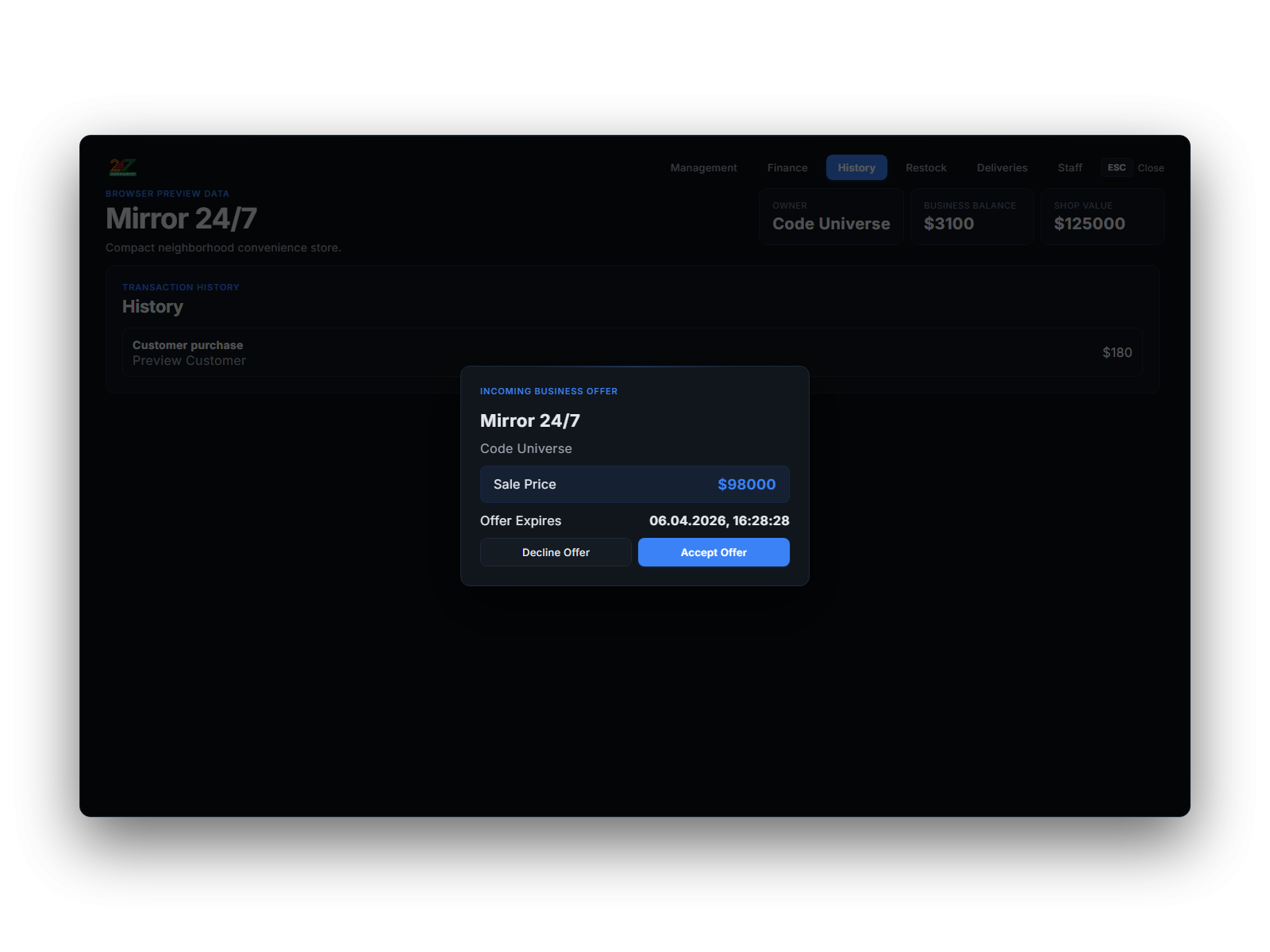The height and width of the screenshot is (952, 1270).
Task: Switch to the Finance tab
Action: click(787, 167)
